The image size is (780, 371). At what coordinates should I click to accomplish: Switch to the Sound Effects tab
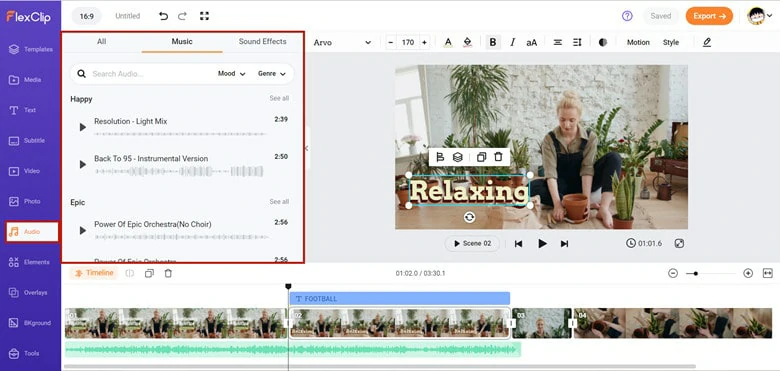[262, 41]
